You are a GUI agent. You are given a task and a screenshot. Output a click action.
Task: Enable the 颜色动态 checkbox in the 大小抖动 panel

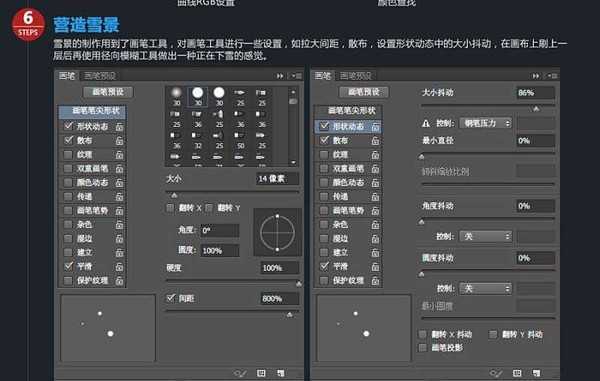tap(324, 183)
